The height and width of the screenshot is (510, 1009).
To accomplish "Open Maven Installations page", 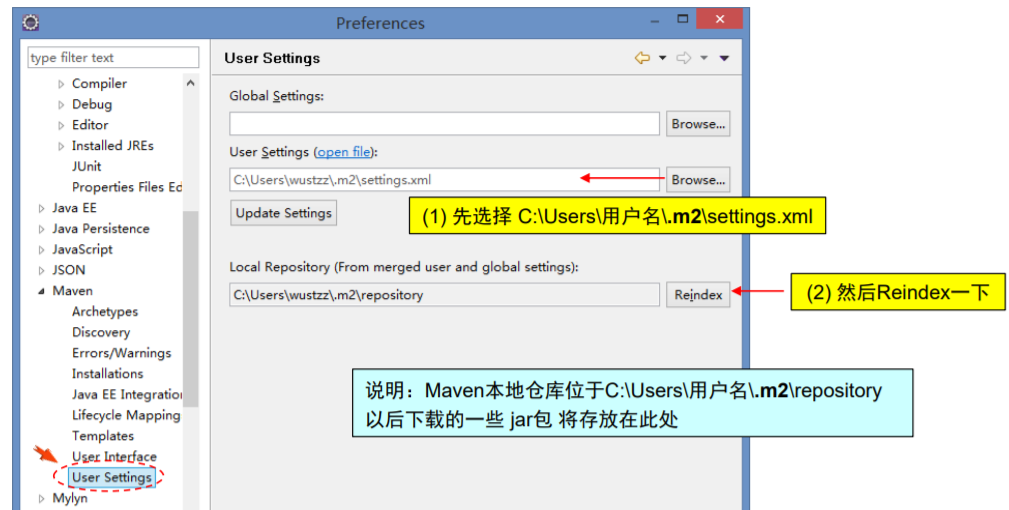I will tap(107, 373).
